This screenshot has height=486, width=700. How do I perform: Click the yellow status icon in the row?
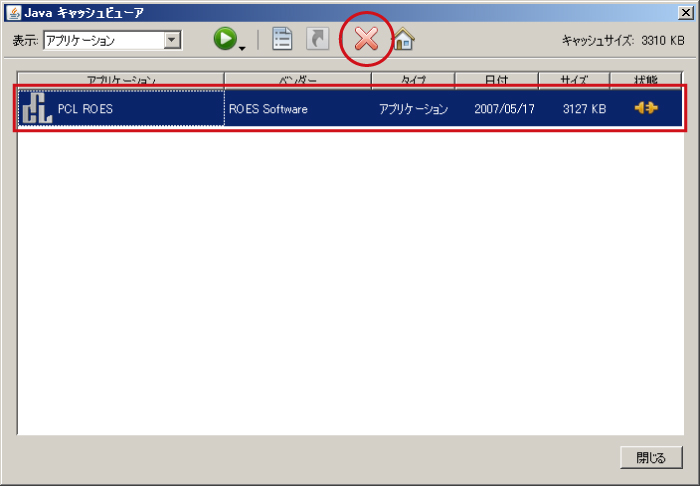click(x=646, y=108)
